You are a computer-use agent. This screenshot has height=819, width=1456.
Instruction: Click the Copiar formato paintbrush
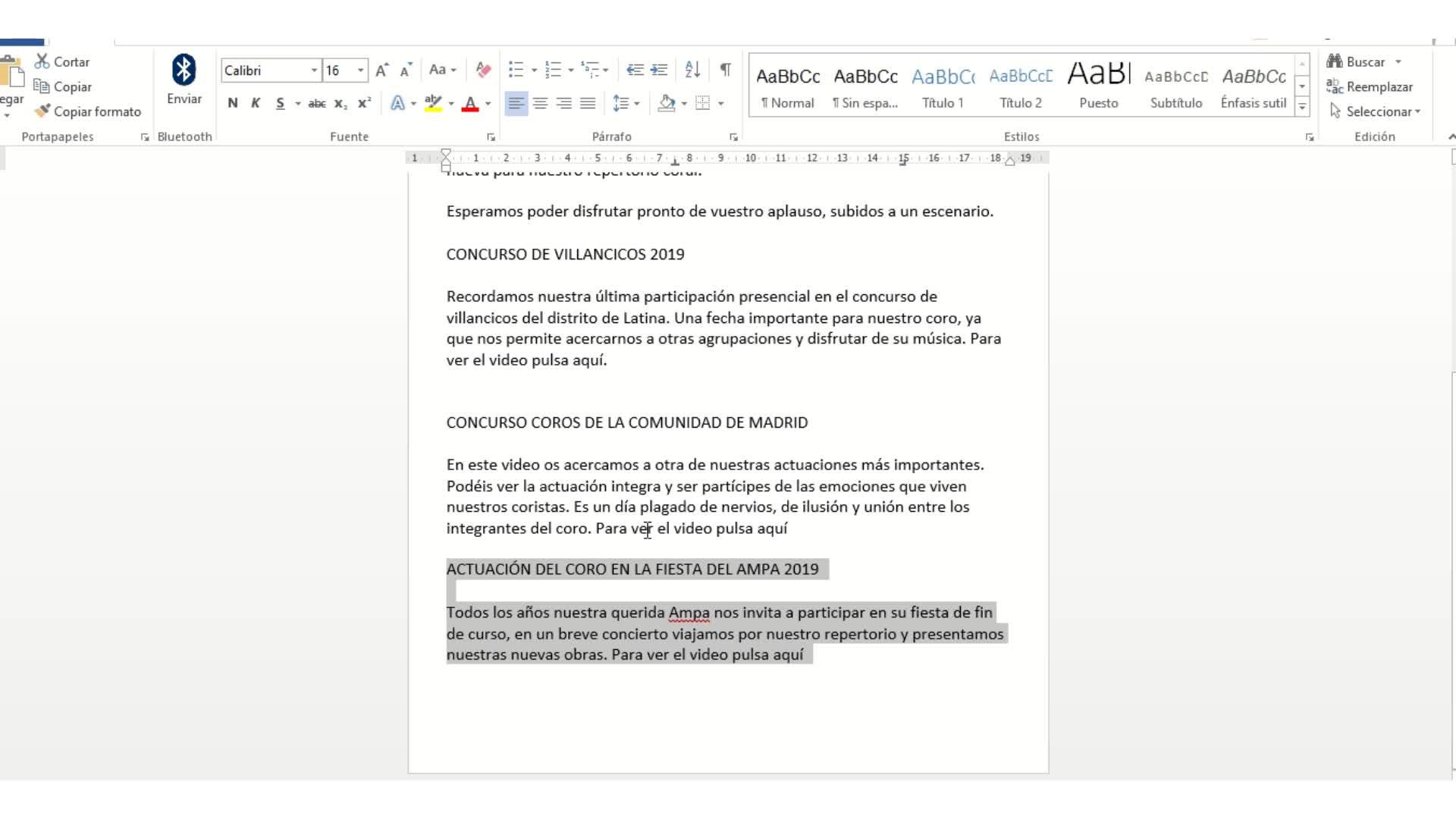point(88,111)
